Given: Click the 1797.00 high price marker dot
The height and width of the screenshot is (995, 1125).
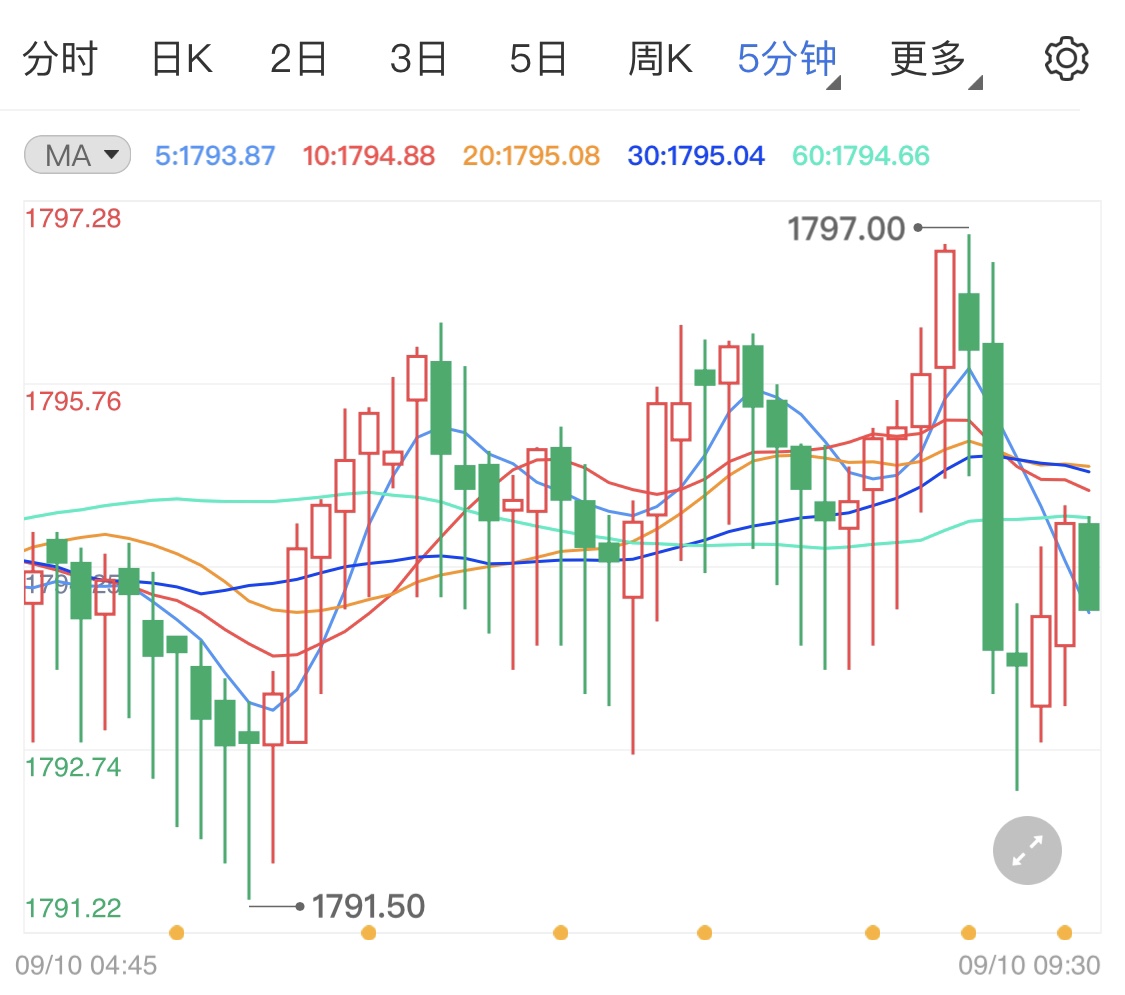Looking at the screenshot, I should [x=917, y=228].
